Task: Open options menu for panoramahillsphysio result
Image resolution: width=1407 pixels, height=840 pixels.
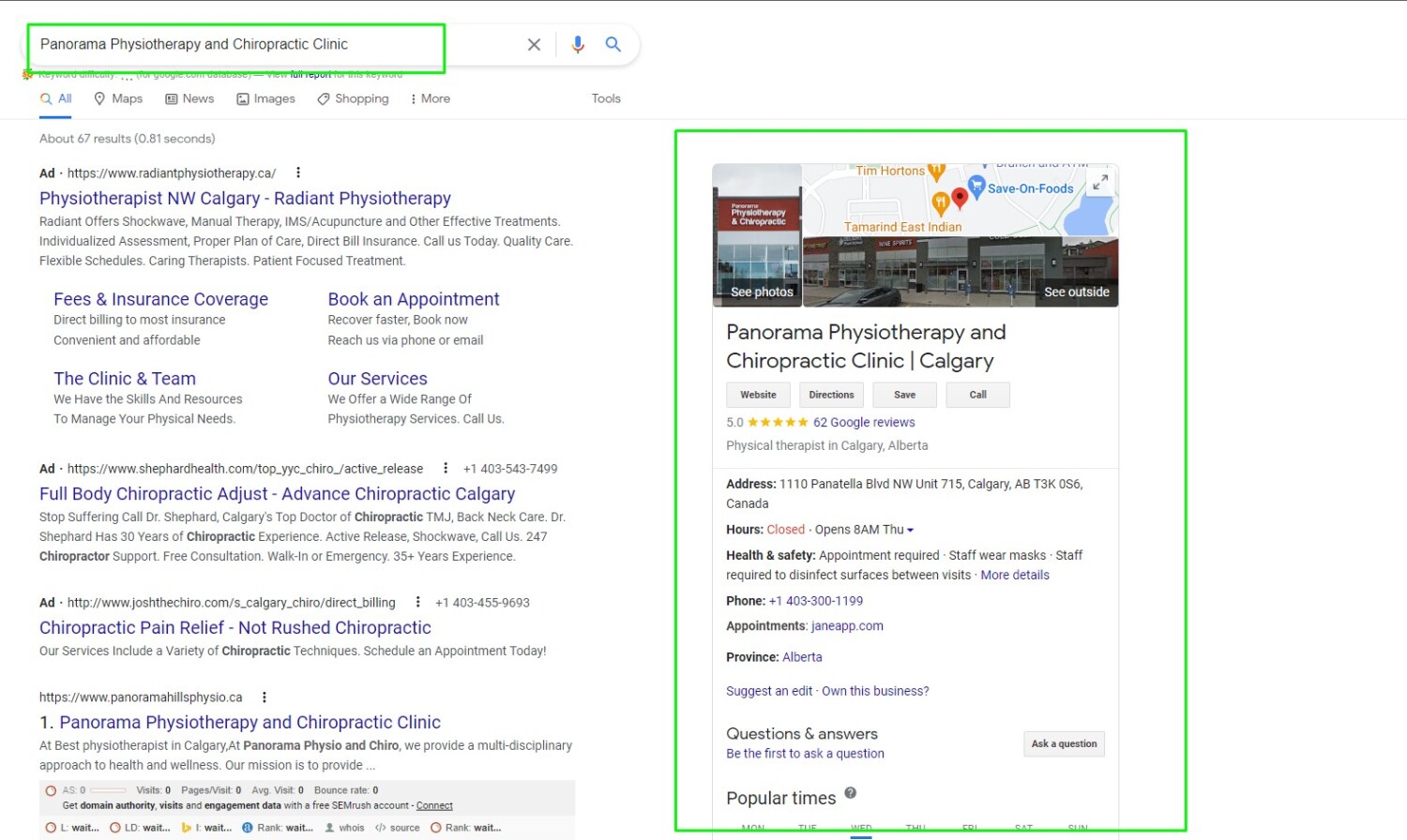Action: pyautogui.click(x=265, y=697)
